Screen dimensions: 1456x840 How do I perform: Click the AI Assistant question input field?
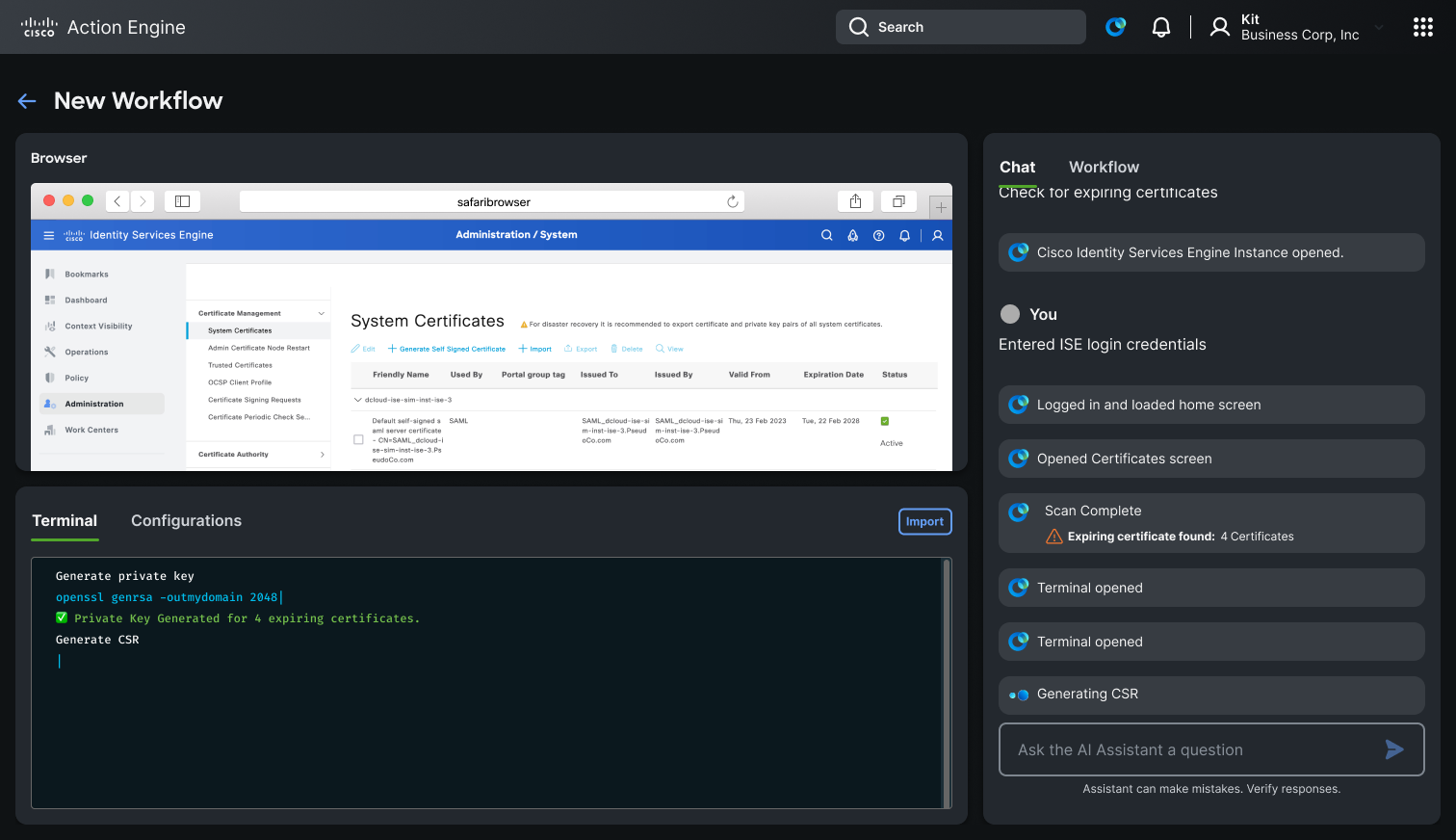1184,749
